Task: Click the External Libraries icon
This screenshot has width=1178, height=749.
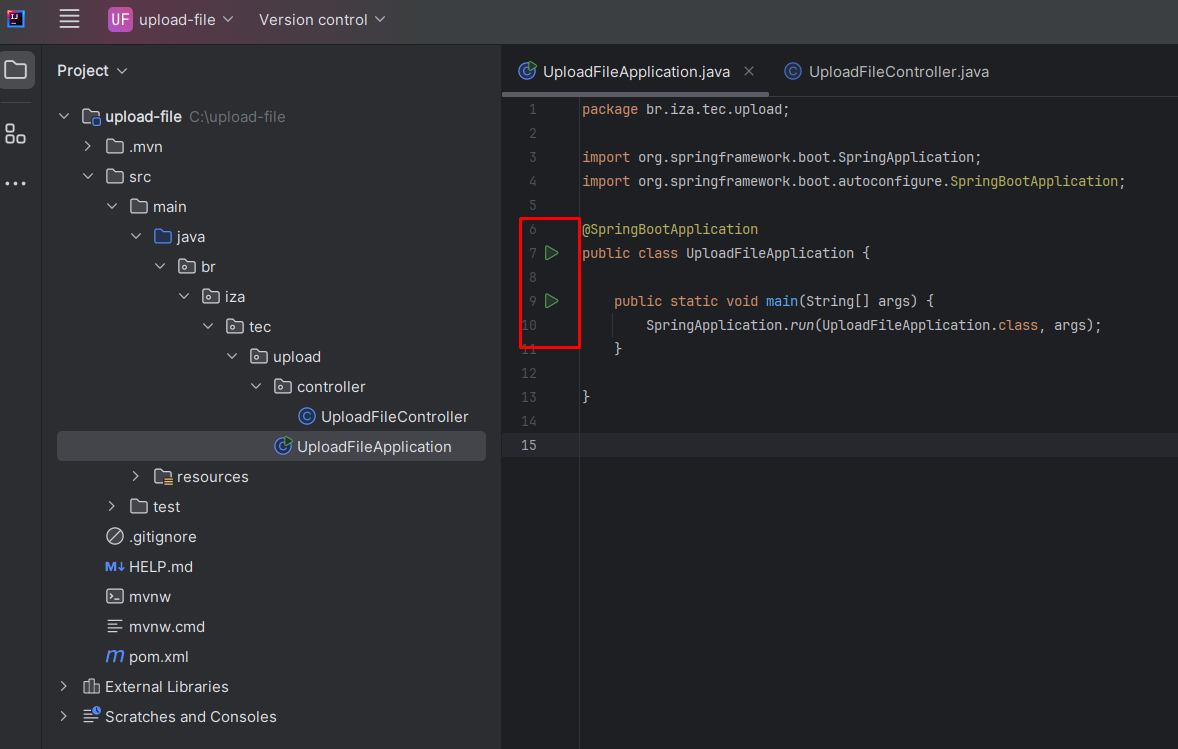Action: tap(92, 687)
